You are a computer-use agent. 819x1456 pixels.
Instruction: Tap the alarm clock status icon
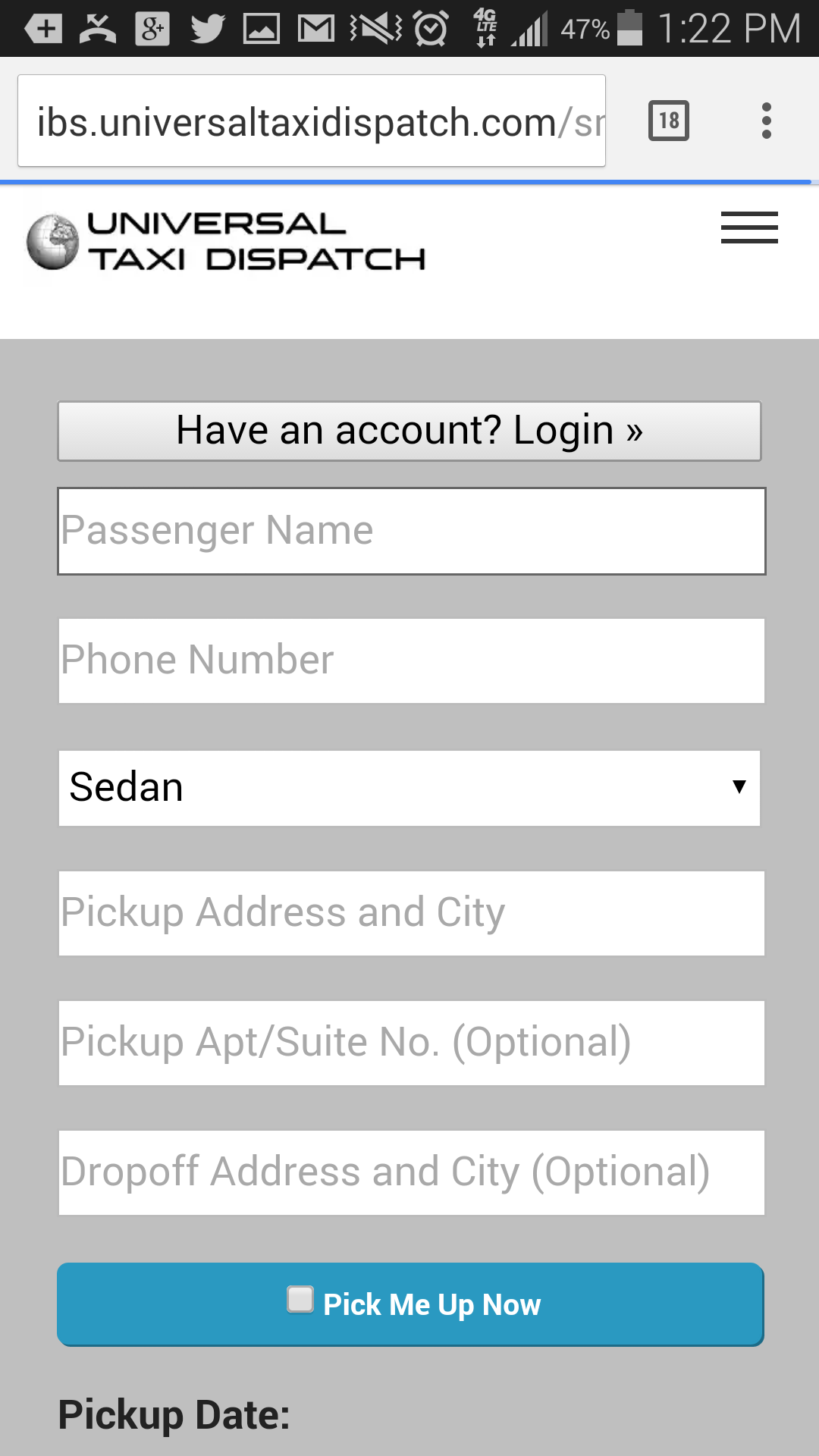point(431,29)
